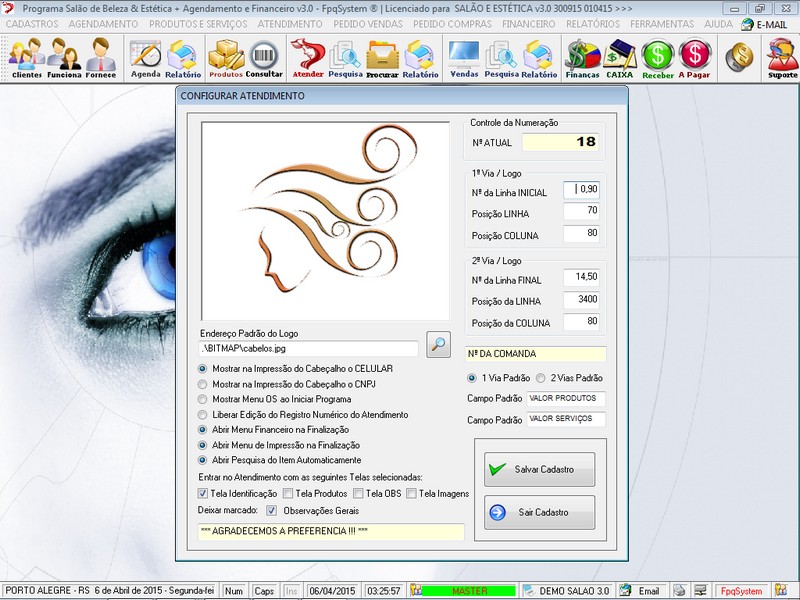Click the Endereço Padrão do Logo path field
800x600 pixels.
click(x=308, y=349)
